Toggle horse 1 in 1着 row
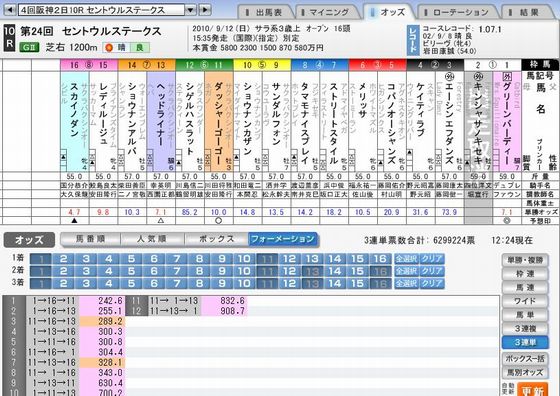 41,259
